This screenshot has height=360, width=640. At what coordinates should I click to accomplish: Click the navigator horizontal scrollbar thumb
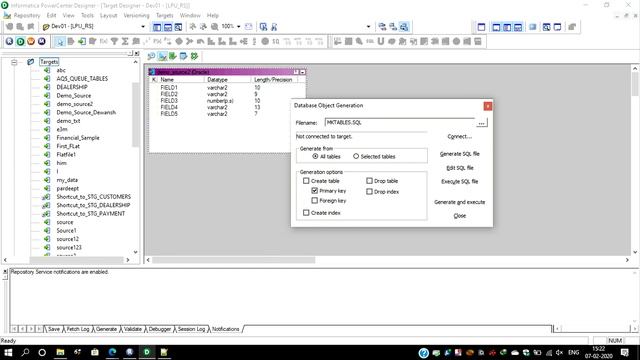click(x=77, y=260)
